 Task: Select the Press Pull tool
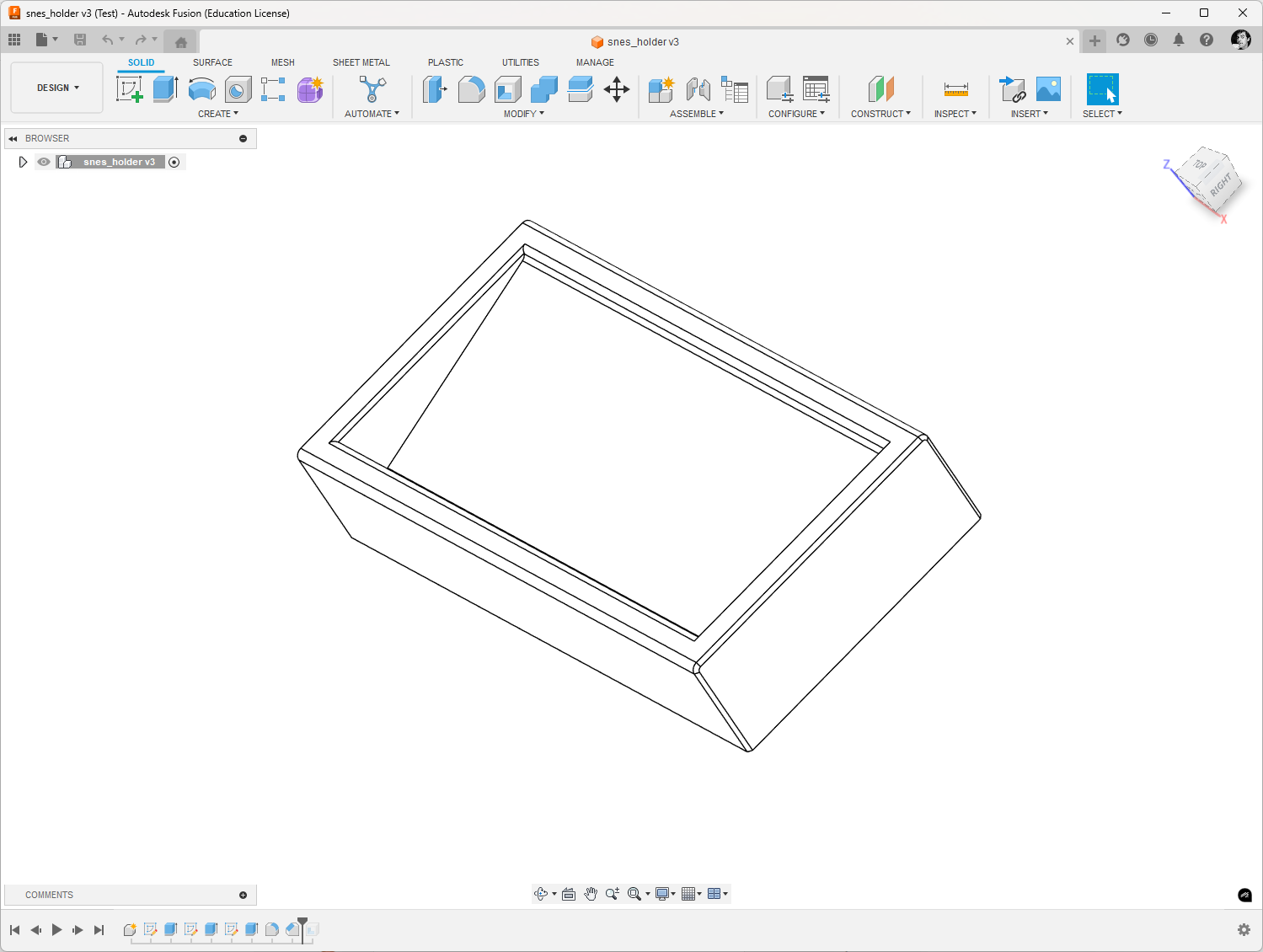pos(435,88)
